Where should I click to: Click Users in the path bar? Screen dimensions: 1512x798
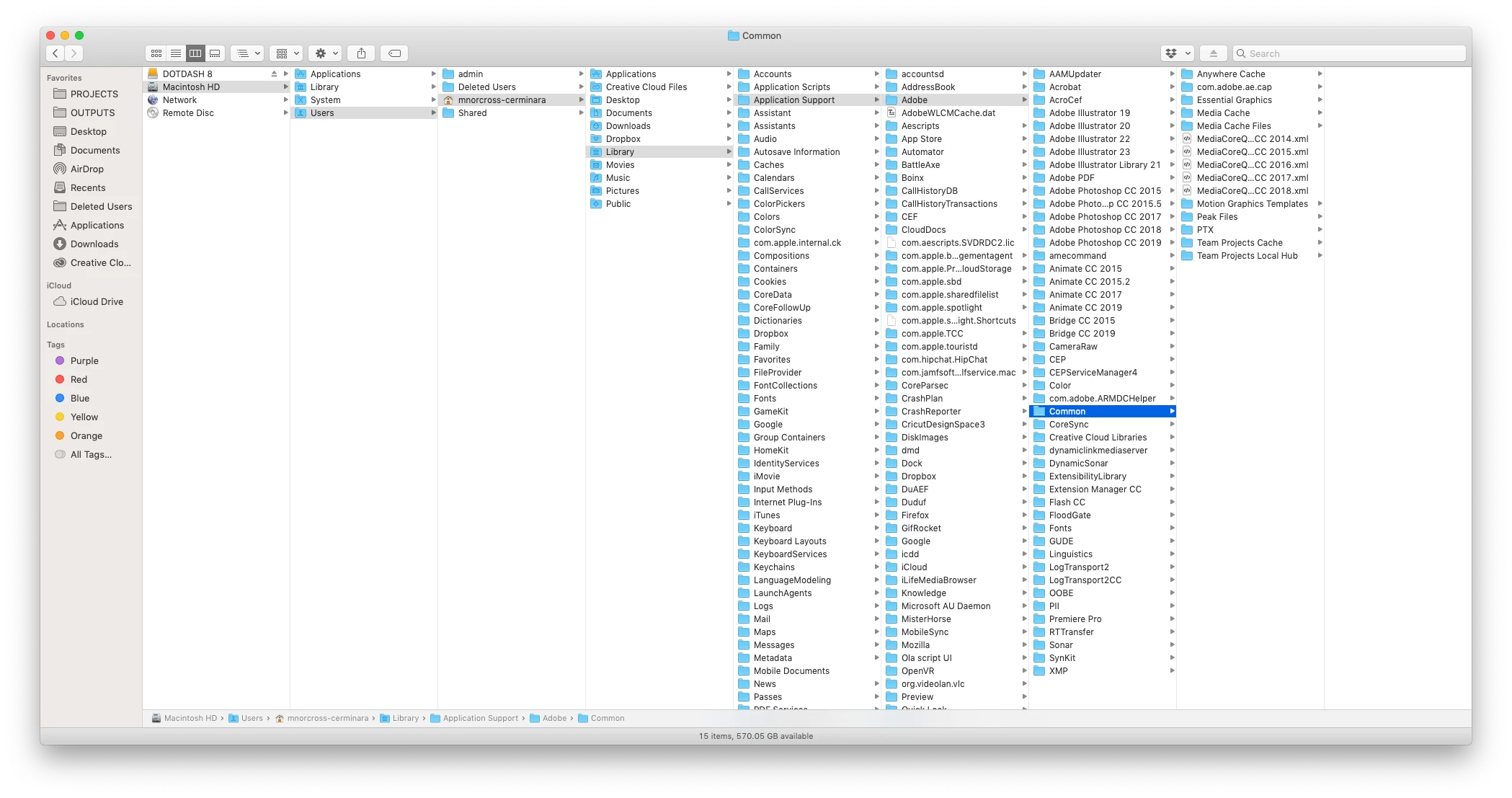click(252, 718)
